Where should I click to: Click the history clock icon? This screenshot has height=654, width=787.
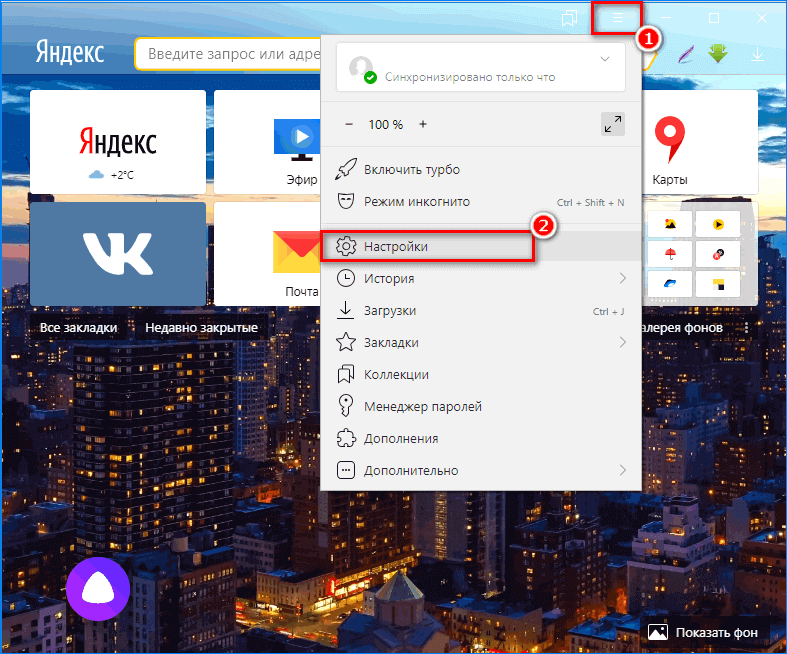pos(346,278)
